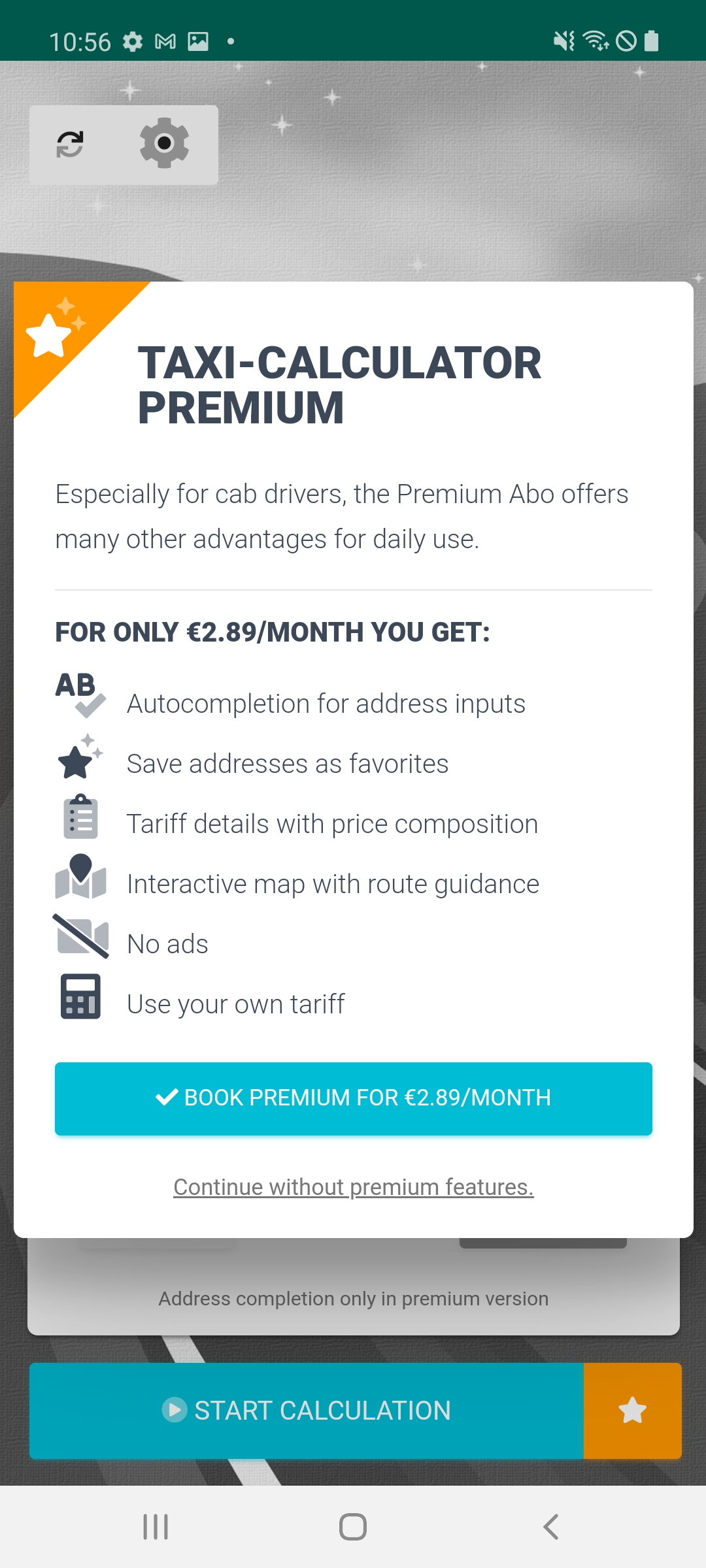Tap 'Use your own tariff' text
Image resolution: width=706 pixels, height=1568 pixels.
pos(235,1004)
